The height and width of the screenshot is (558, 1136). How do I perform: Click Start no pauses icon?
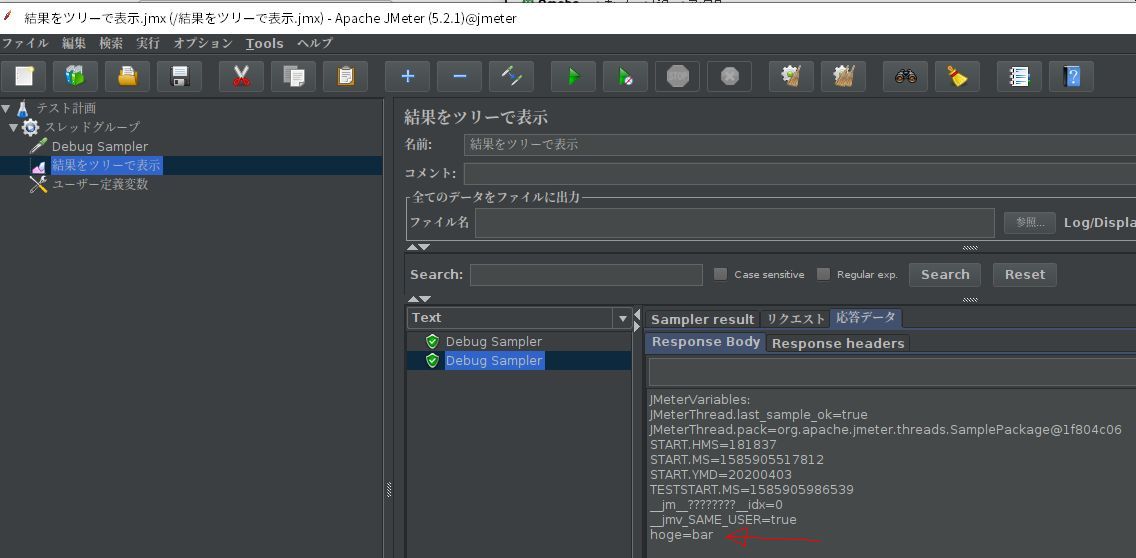(x=625, y=76)
